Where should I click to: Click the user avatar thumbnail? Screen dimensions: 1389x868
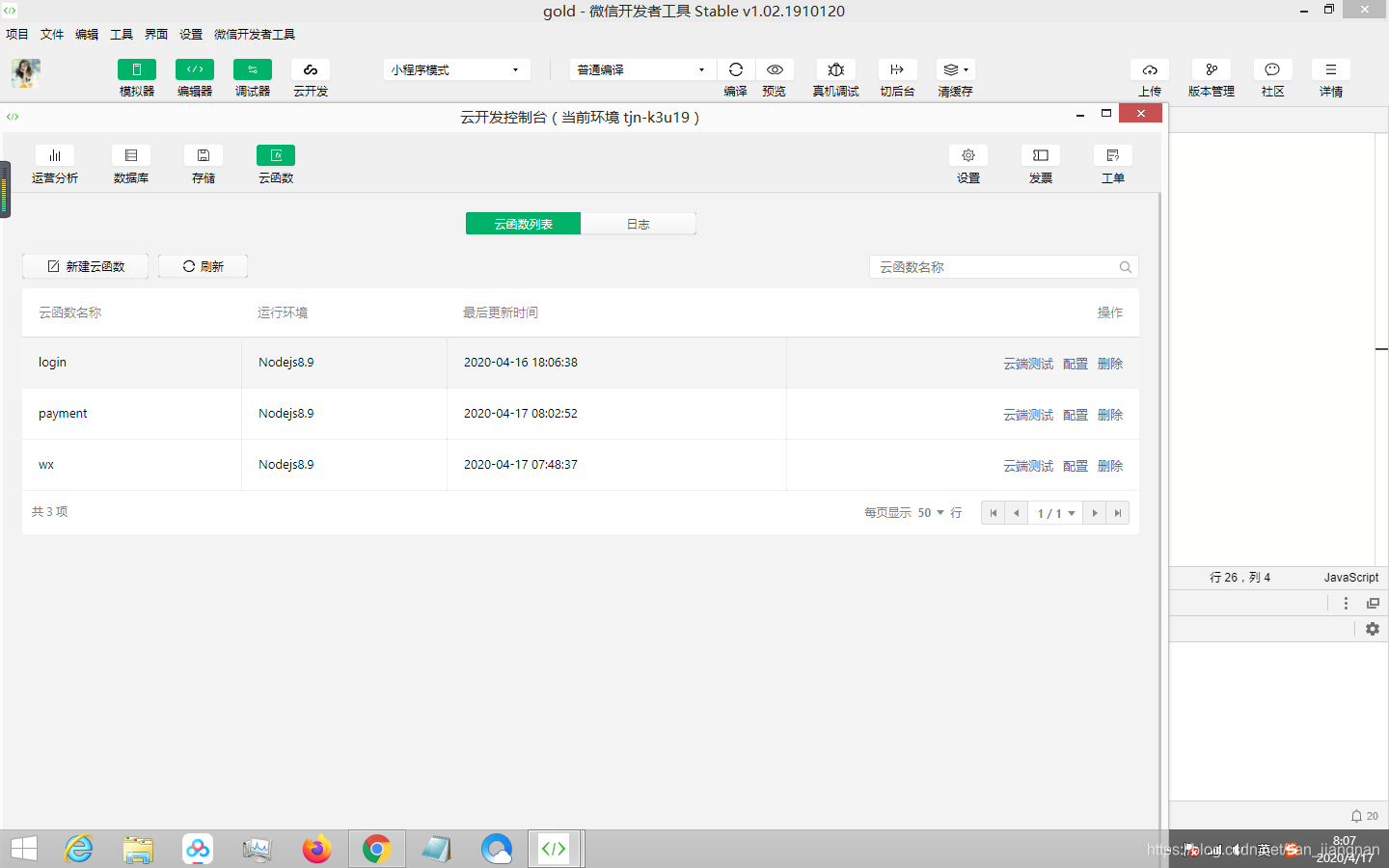(26, 73)
